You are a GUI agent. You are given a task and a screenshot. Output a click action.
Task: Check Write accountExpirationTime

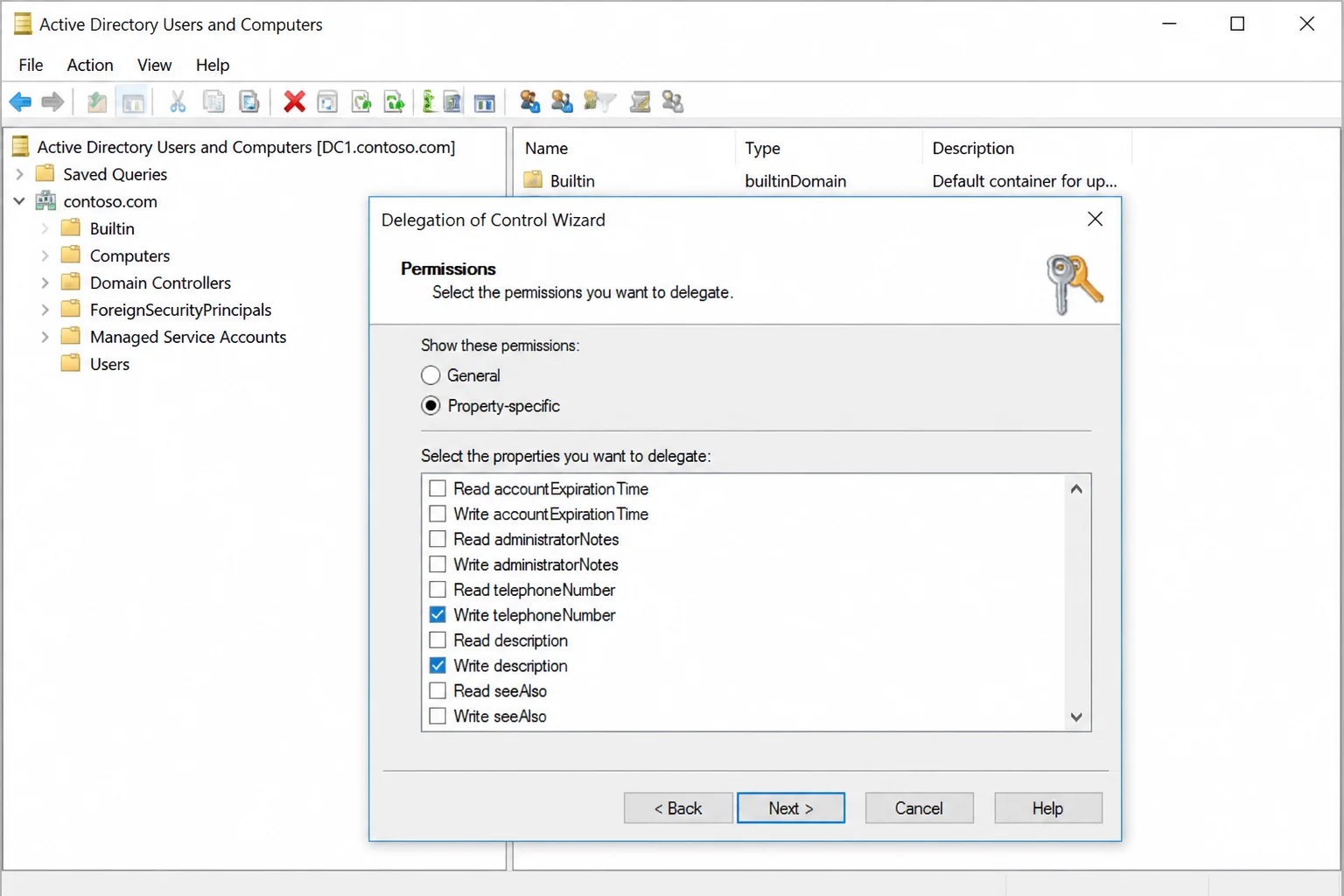(437, 514)
